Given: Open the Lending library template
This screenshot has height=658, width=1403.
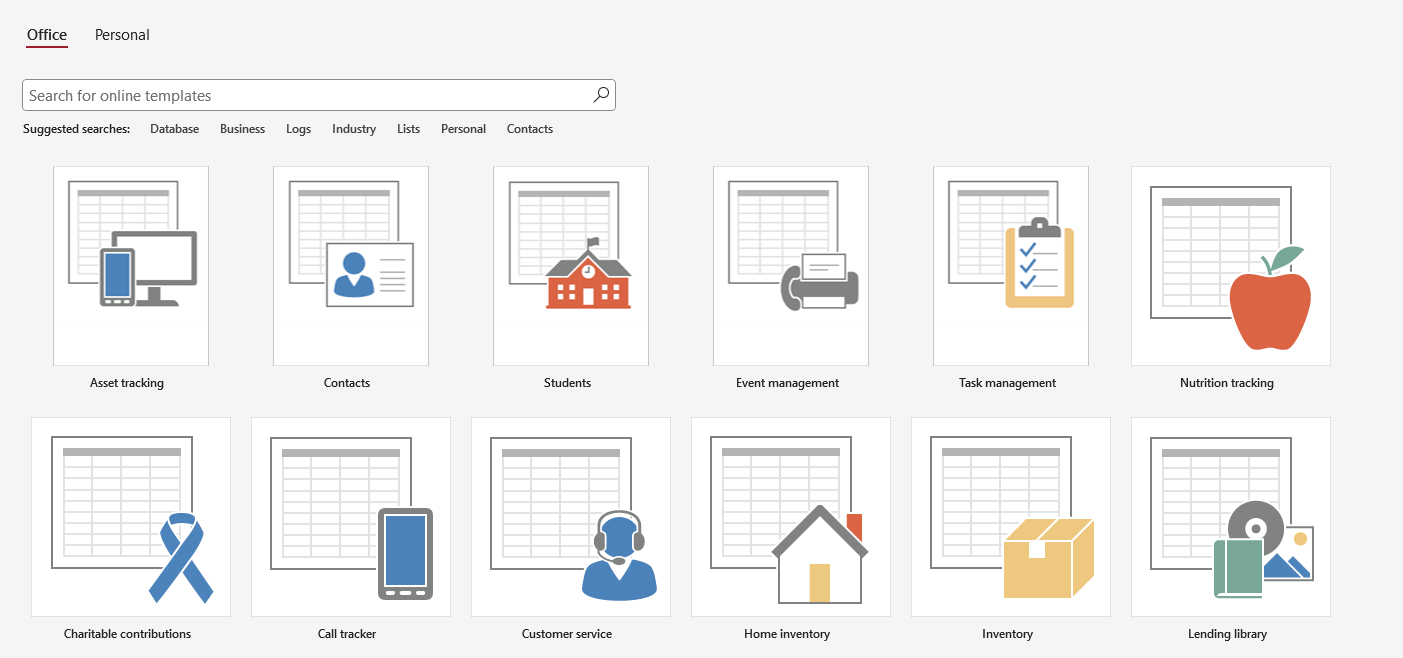Looking at the screenshot, I should [1231, 517].
